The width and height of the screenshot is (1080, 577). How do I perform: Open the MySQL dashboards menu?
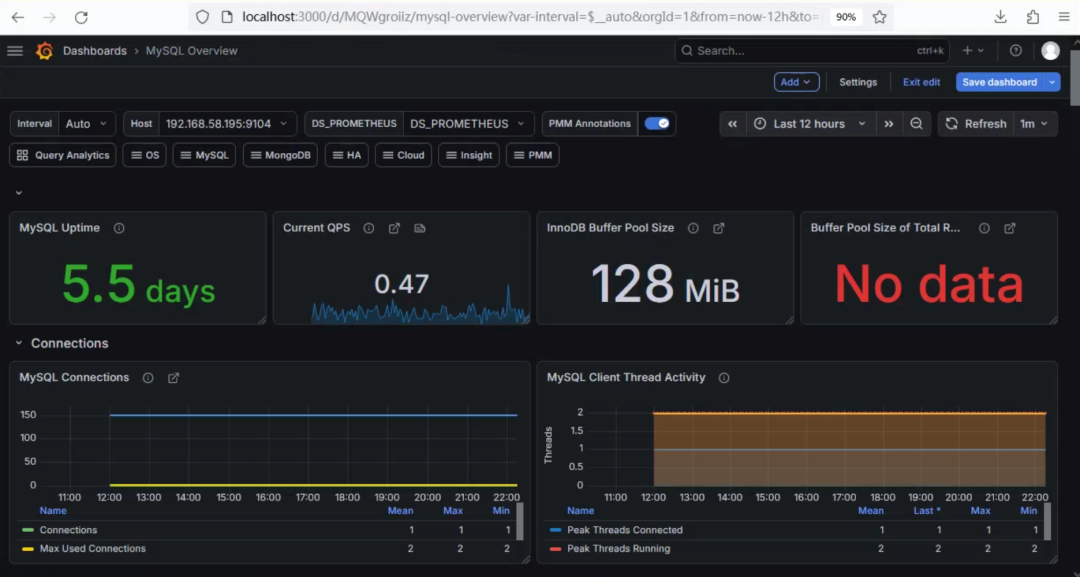point(205,155)
